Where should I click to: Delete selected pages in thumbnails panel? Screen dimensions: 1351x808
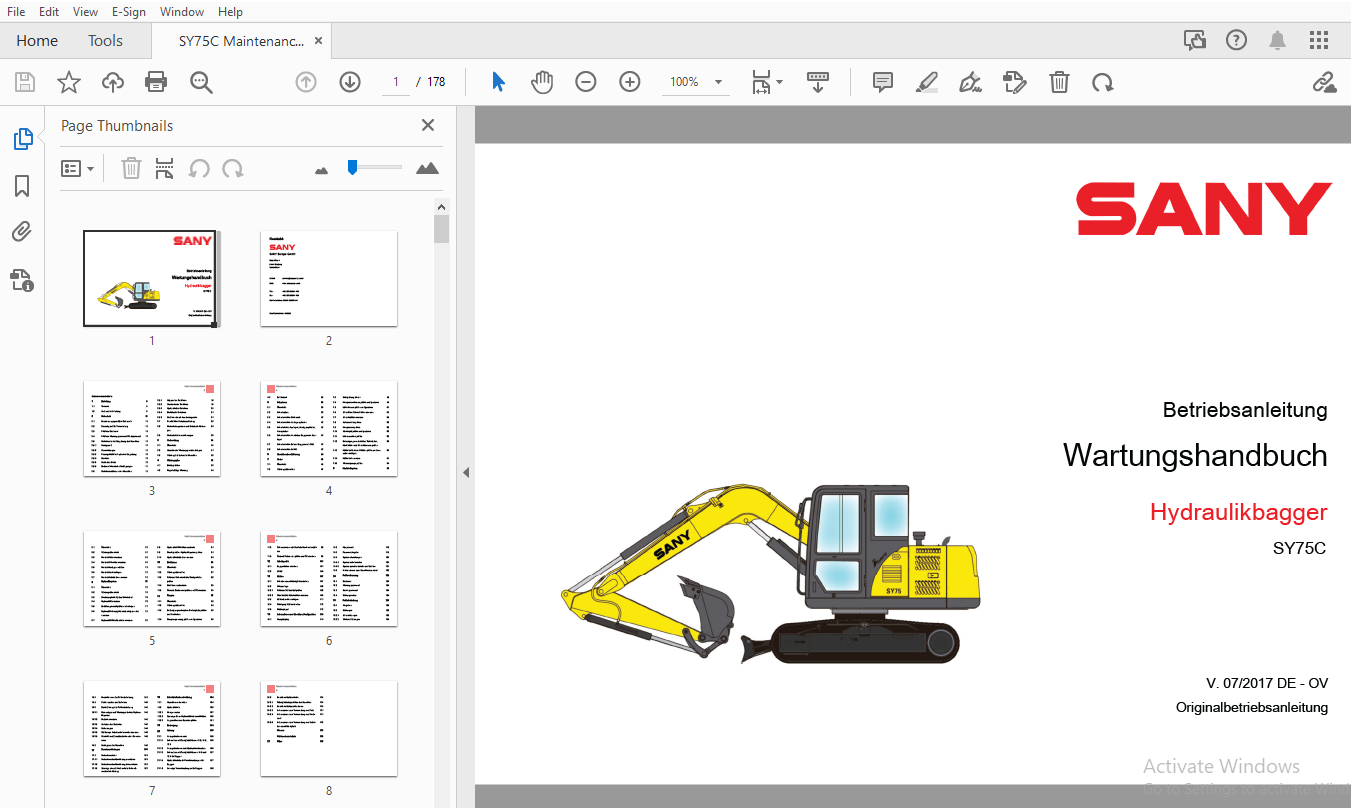tap(131, 169)
